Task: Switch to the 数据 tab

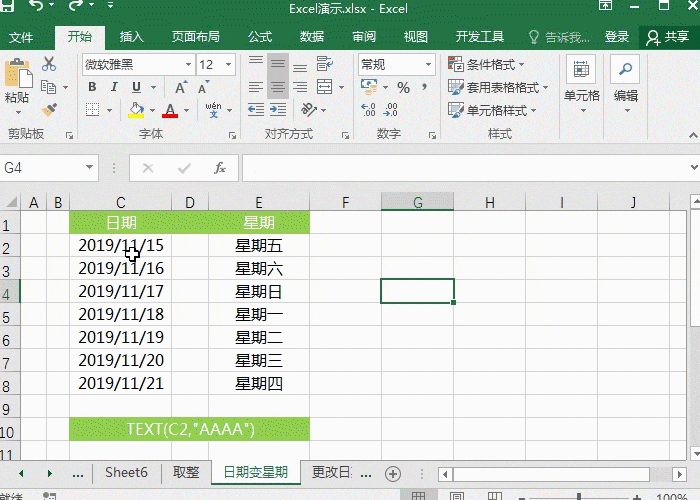Action: point(312,37)
